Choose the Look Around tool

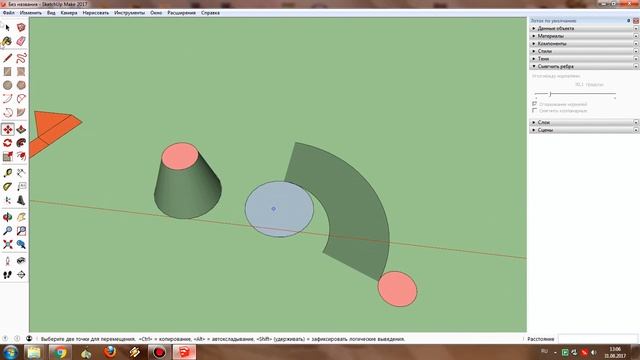pyautogui.click(x=21, y=261)
